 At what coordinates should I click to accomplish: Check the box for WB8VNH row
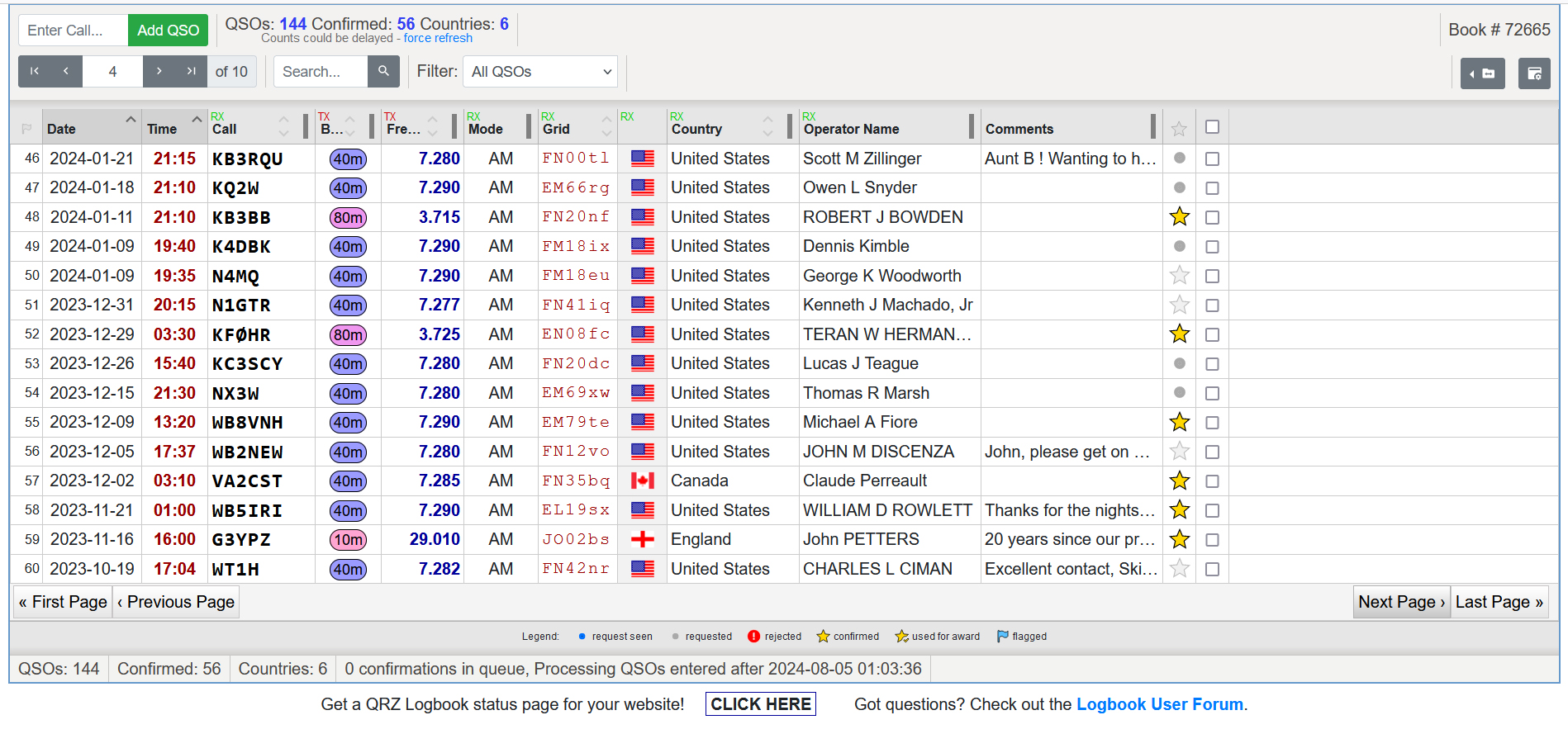coord(1212,423)
